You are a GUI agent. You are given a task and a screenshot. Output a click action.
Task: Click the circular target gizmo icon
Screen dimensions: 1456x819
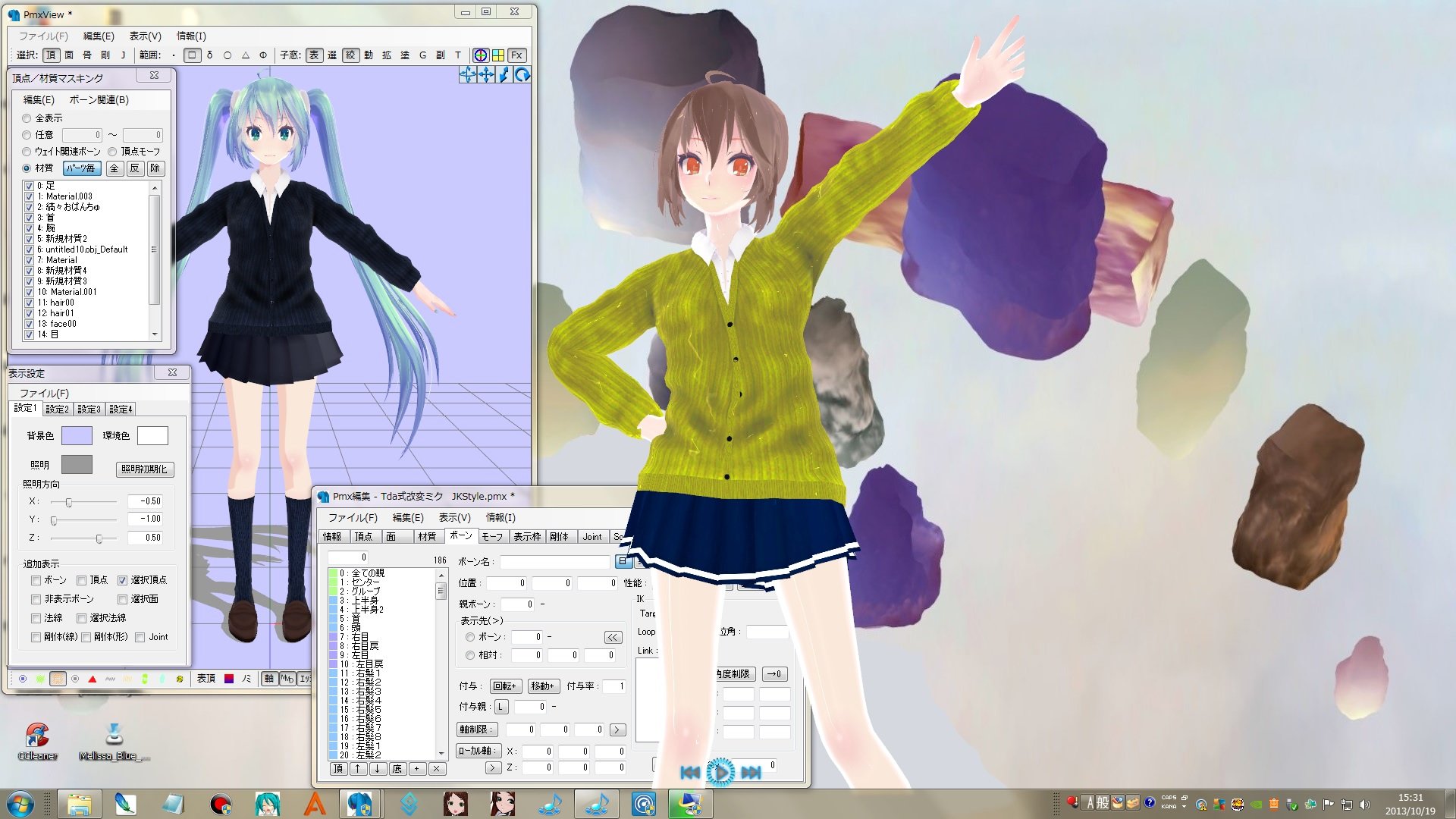[x=481, y=55]
